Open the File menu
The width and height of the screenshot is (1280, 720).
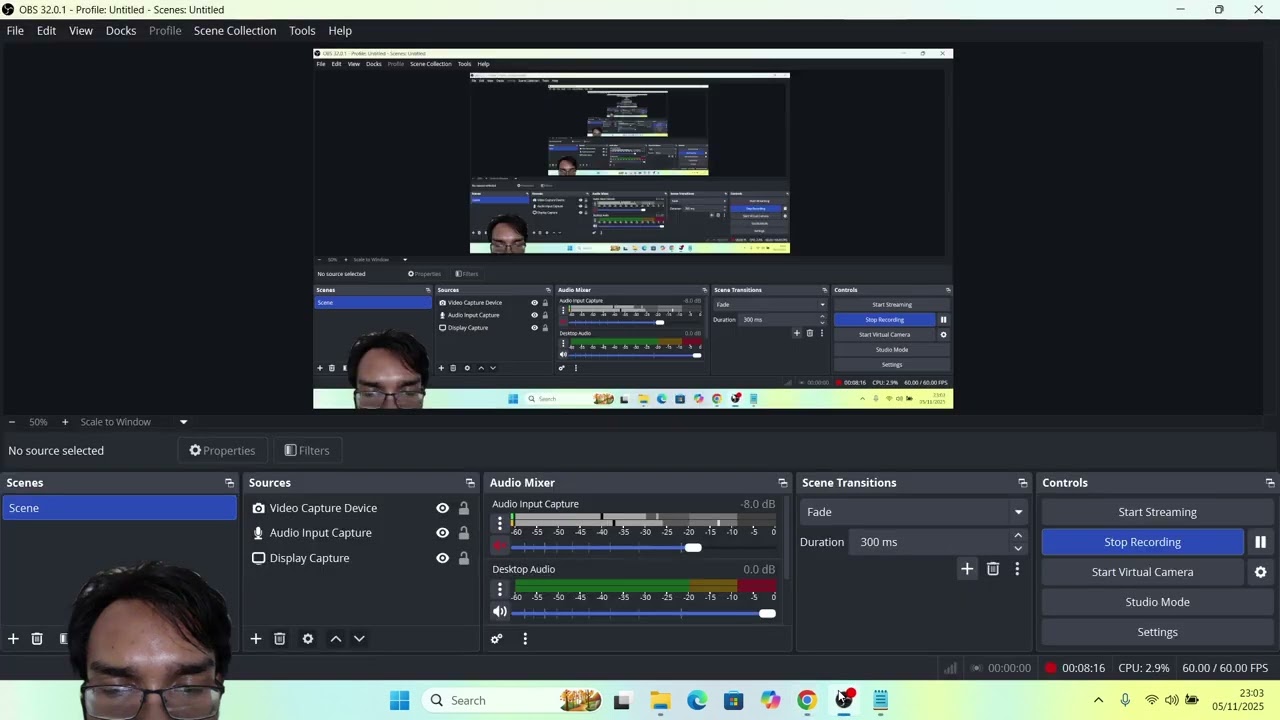point(15,31)
